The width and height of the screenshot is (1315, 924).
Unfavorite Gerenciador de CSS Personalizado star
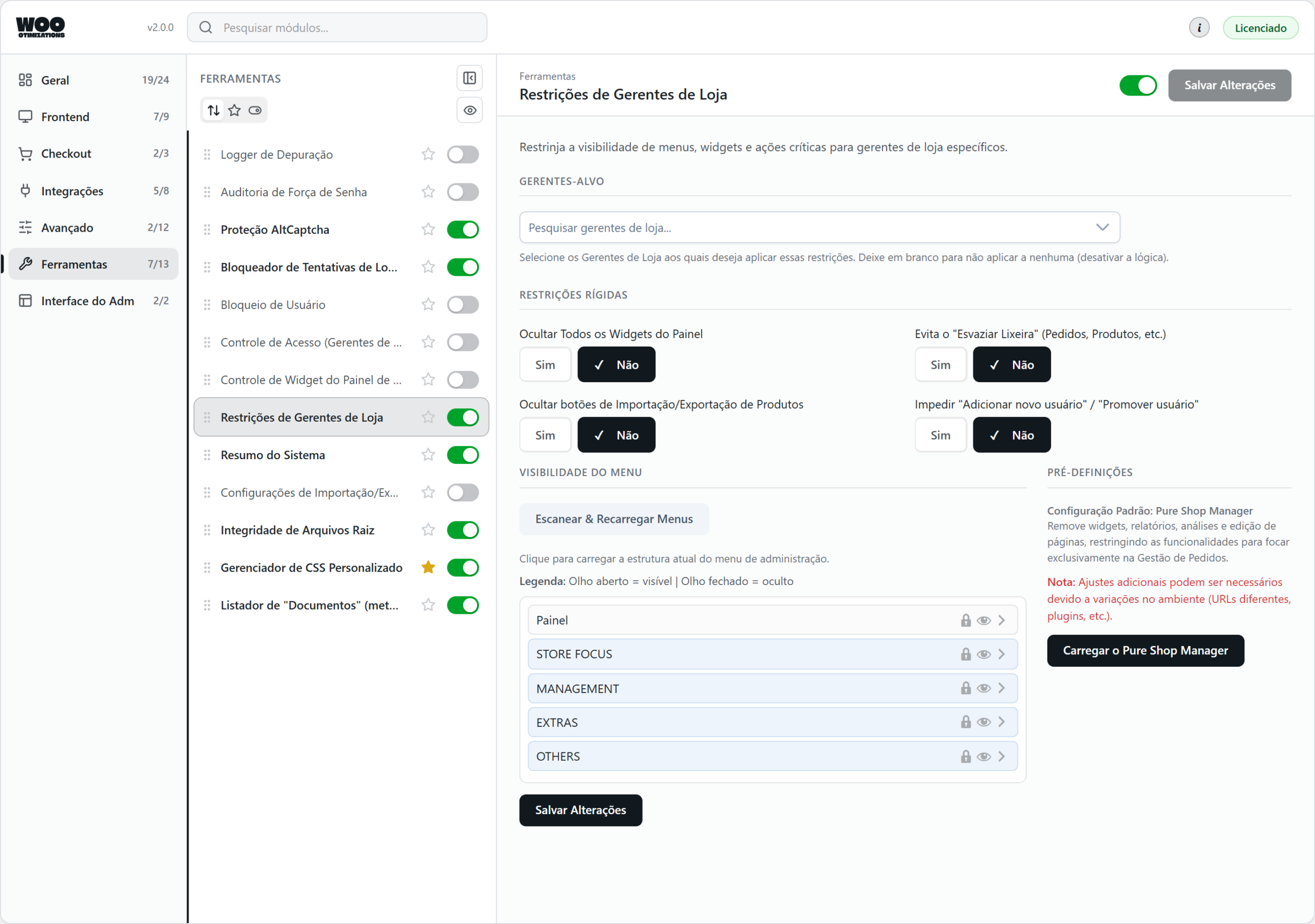pos(428,567)
